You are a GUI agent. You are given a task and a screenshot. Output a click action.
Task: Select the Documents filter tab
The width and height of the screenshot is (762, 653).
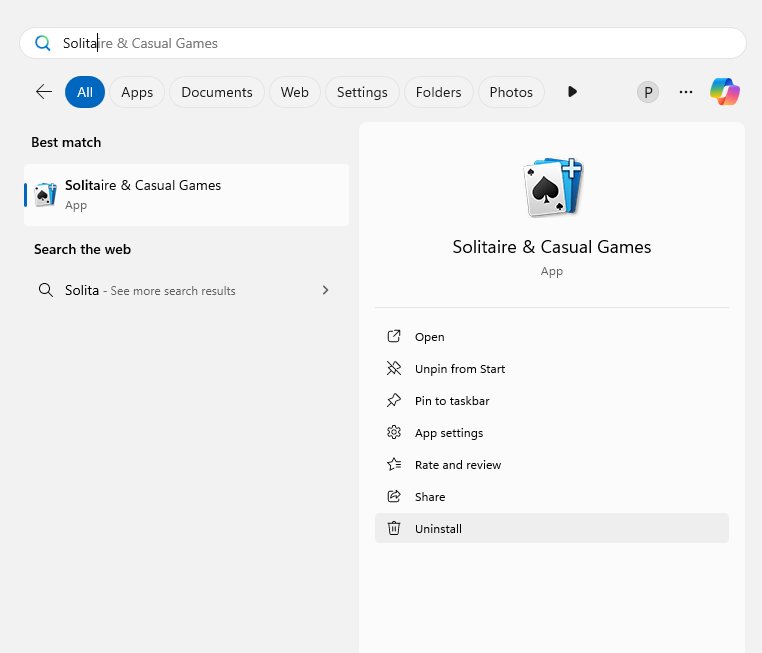(217, 92)
